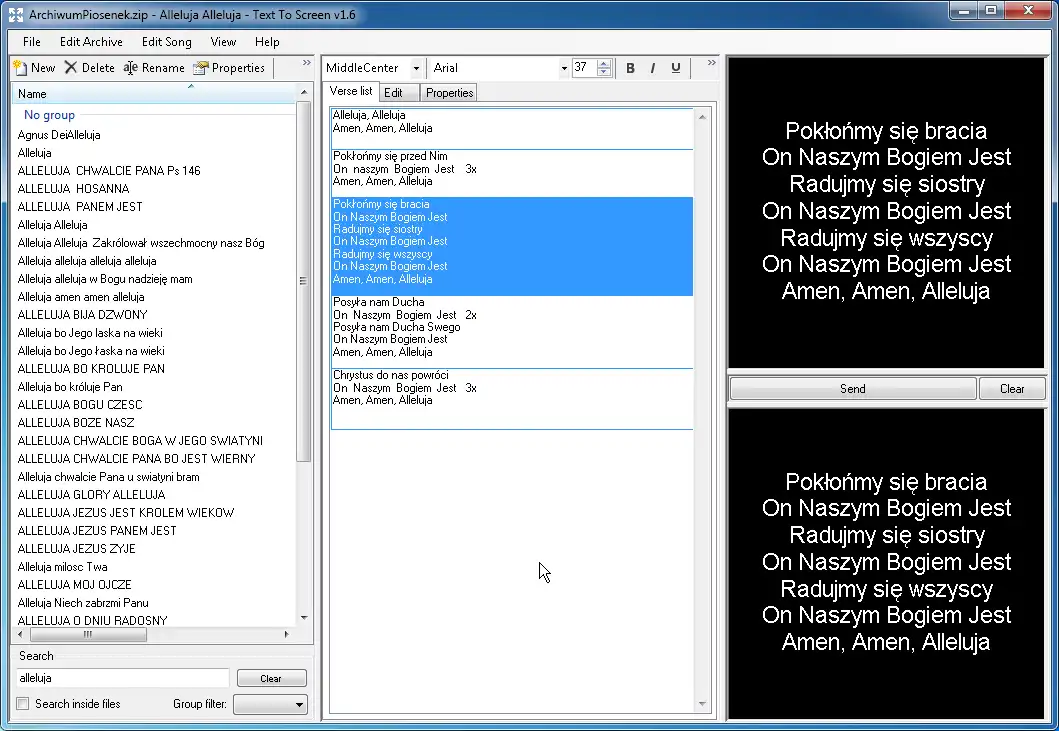Select the verse Posyła nam Ducha

tap(512, 332)
